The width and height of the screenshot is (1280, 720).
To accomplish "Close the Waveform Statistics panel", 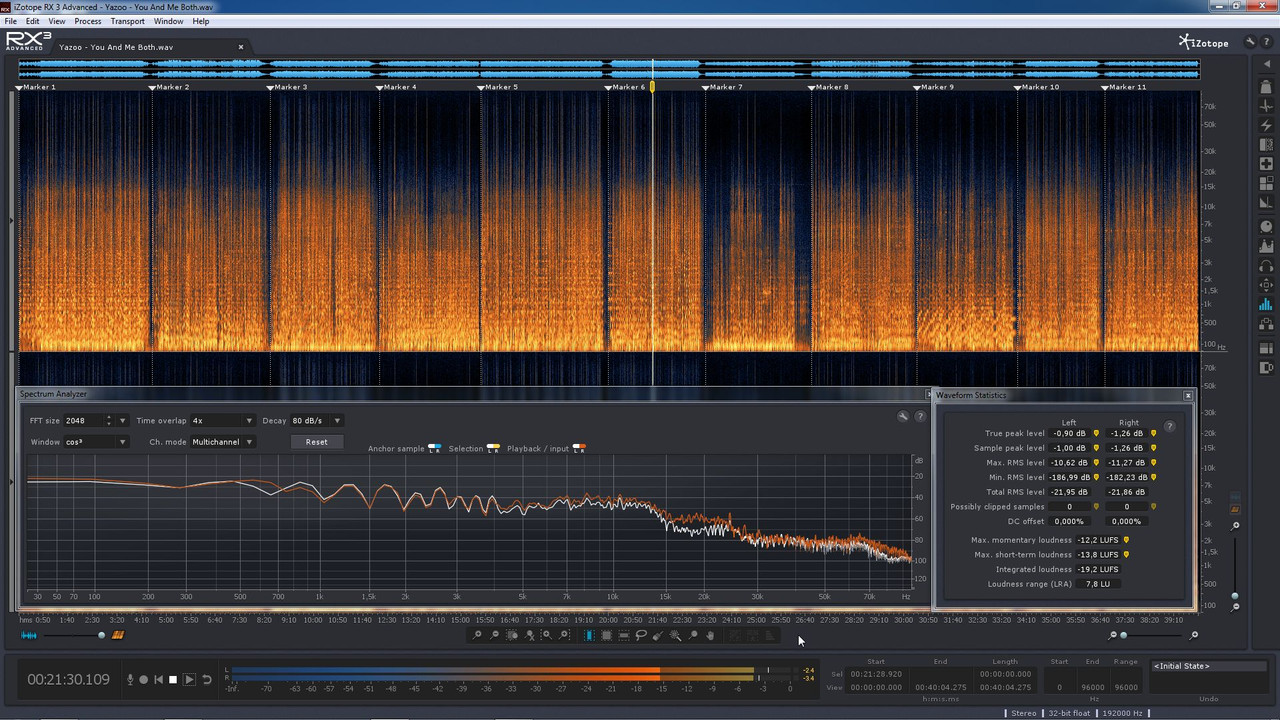I will coord(1188,395).
